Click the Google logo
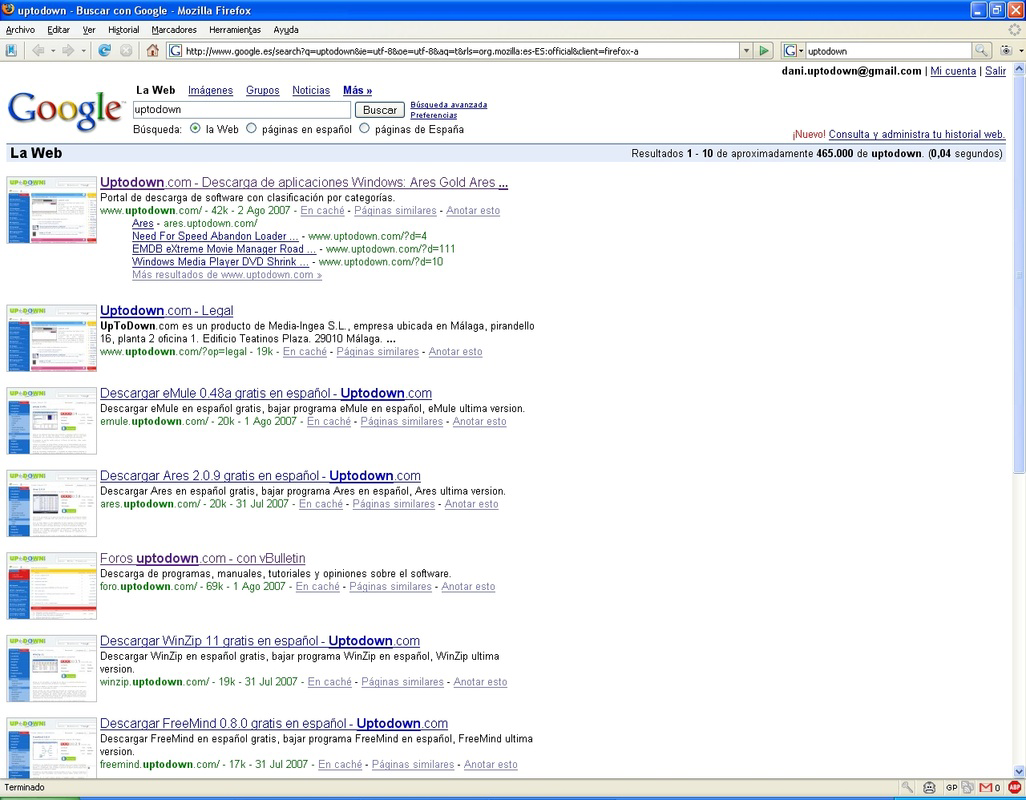This screenshot has height=800, width=1026. click(65, 110)
